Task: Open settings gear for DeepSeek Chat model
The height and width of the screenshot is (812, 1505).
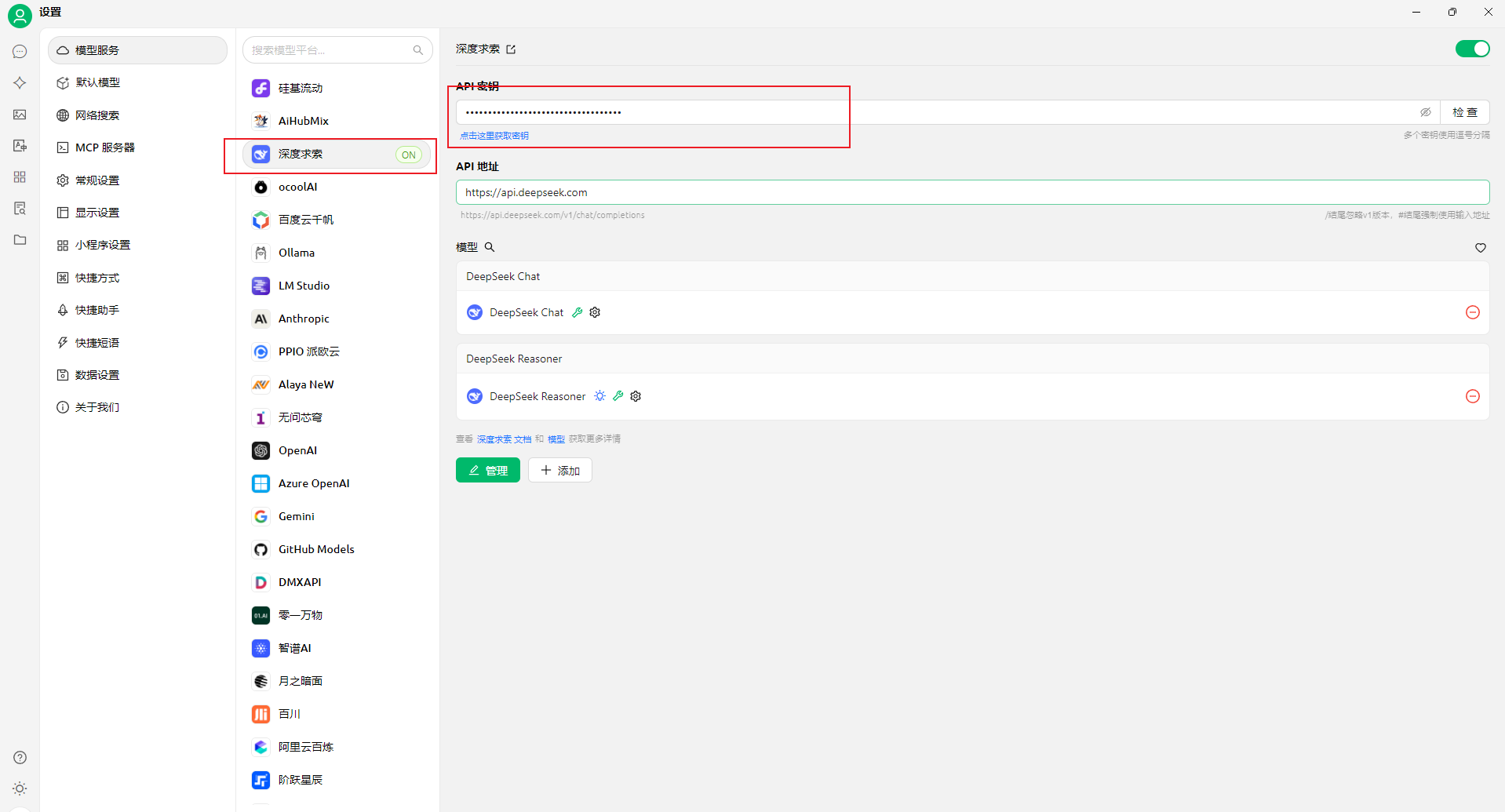Action: [595, 312]
